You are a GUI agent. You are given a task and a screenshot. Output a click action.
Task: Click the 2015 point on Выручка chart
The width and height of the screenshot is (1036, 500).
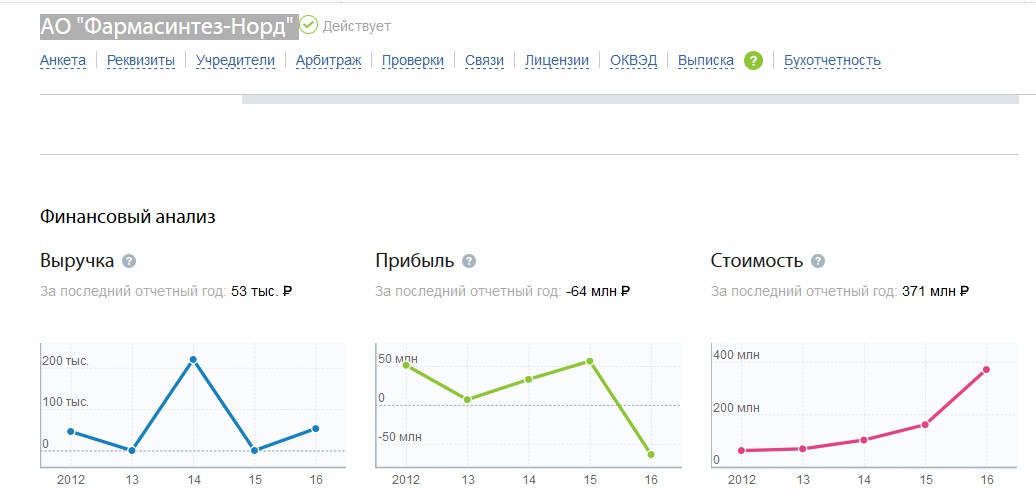(254, 450)
